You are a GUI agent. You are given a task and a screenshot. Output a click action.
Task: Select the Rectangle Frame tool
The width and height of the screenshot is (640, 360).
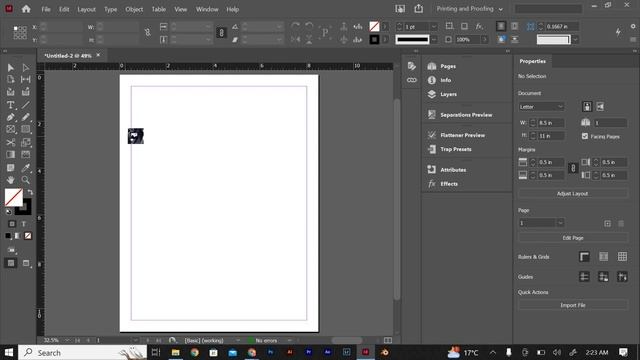click(11, 130)
